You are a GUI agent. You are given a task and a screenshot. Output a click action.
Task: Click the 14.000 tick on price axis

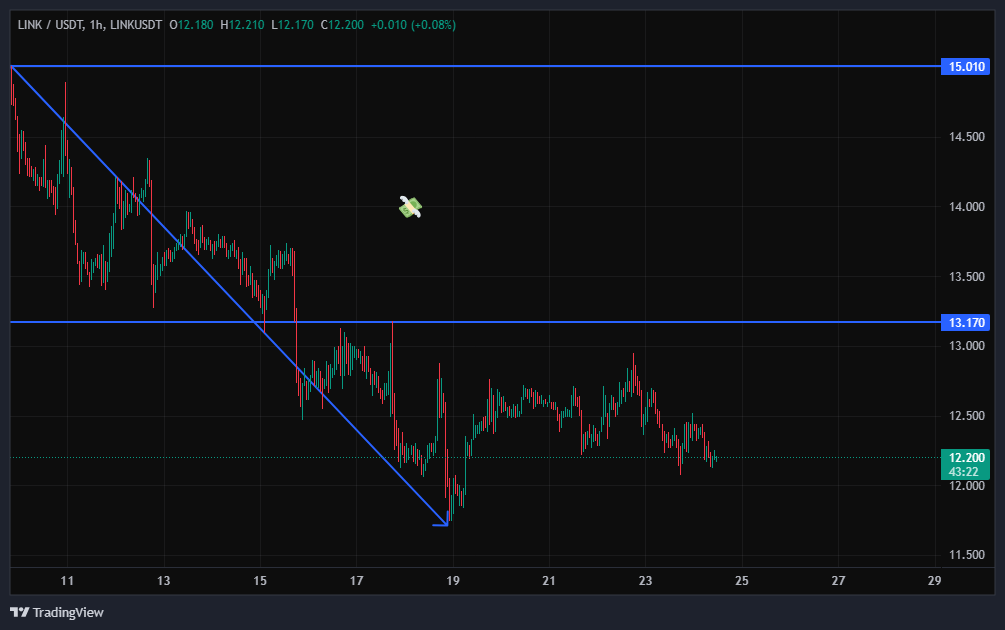click(x=967, y=207)
